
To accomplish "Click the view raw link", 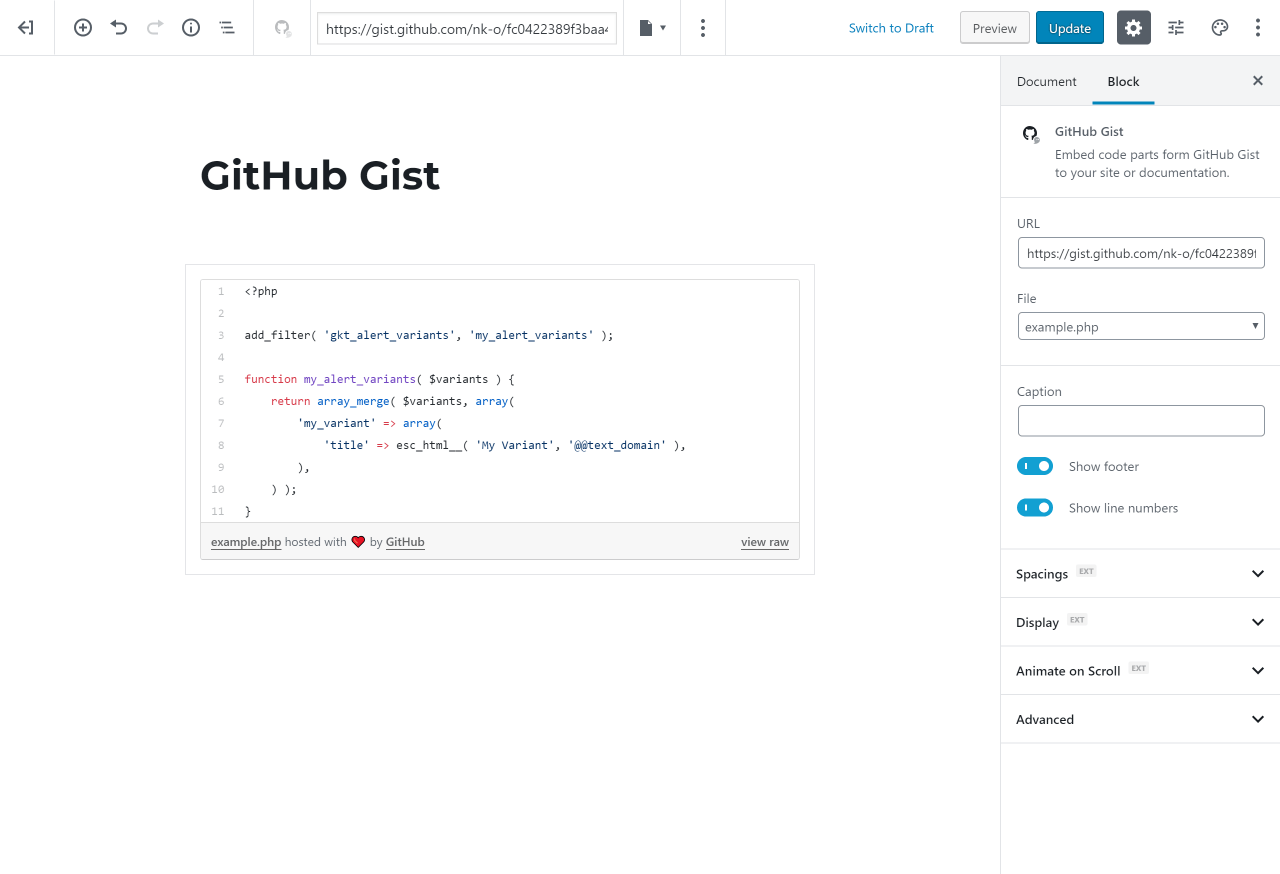I will tap(765, 542).
